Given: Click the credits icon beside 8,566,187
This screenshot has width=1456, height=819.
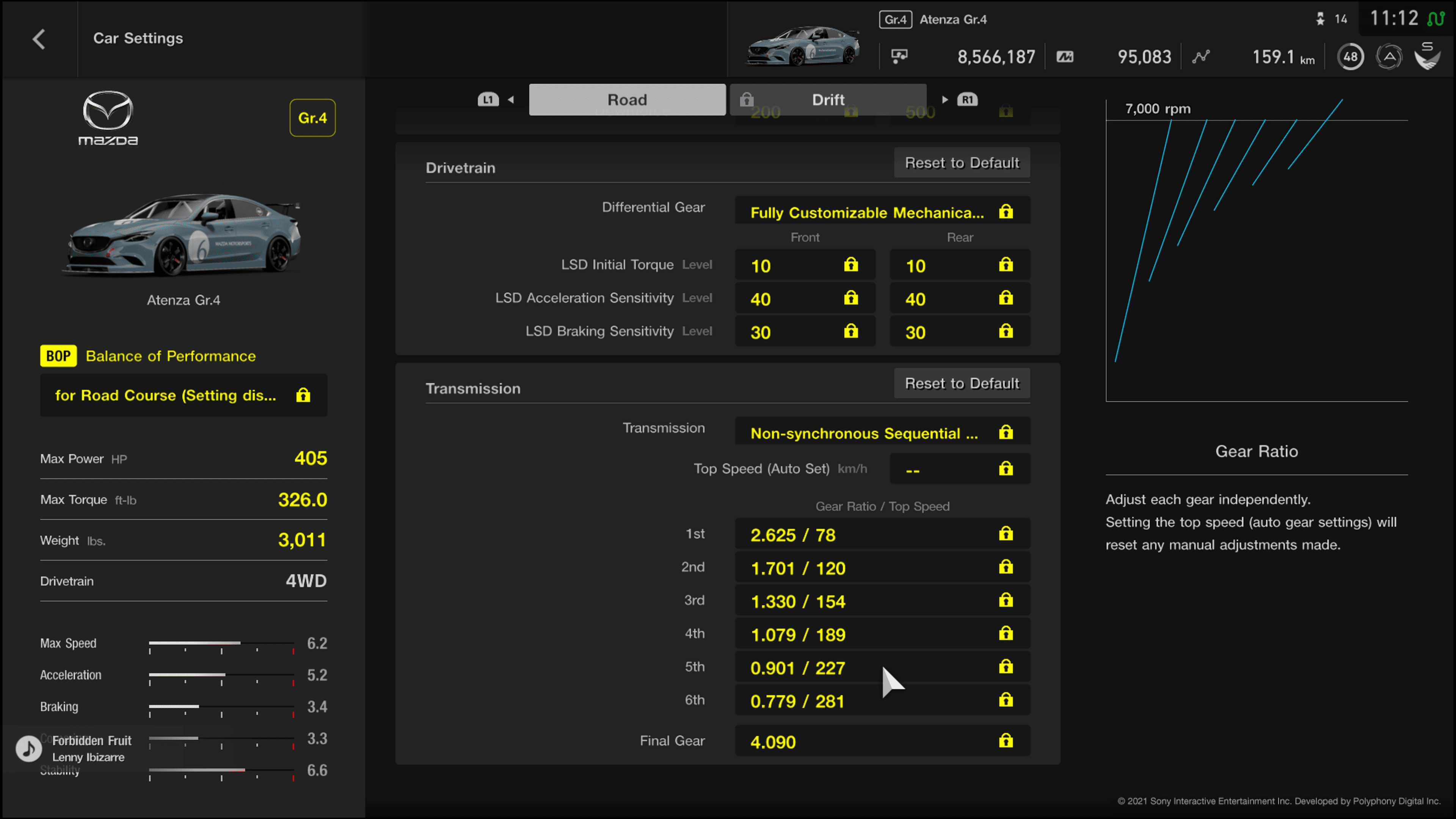Looking at the screenshot, I should coord(899,56).
